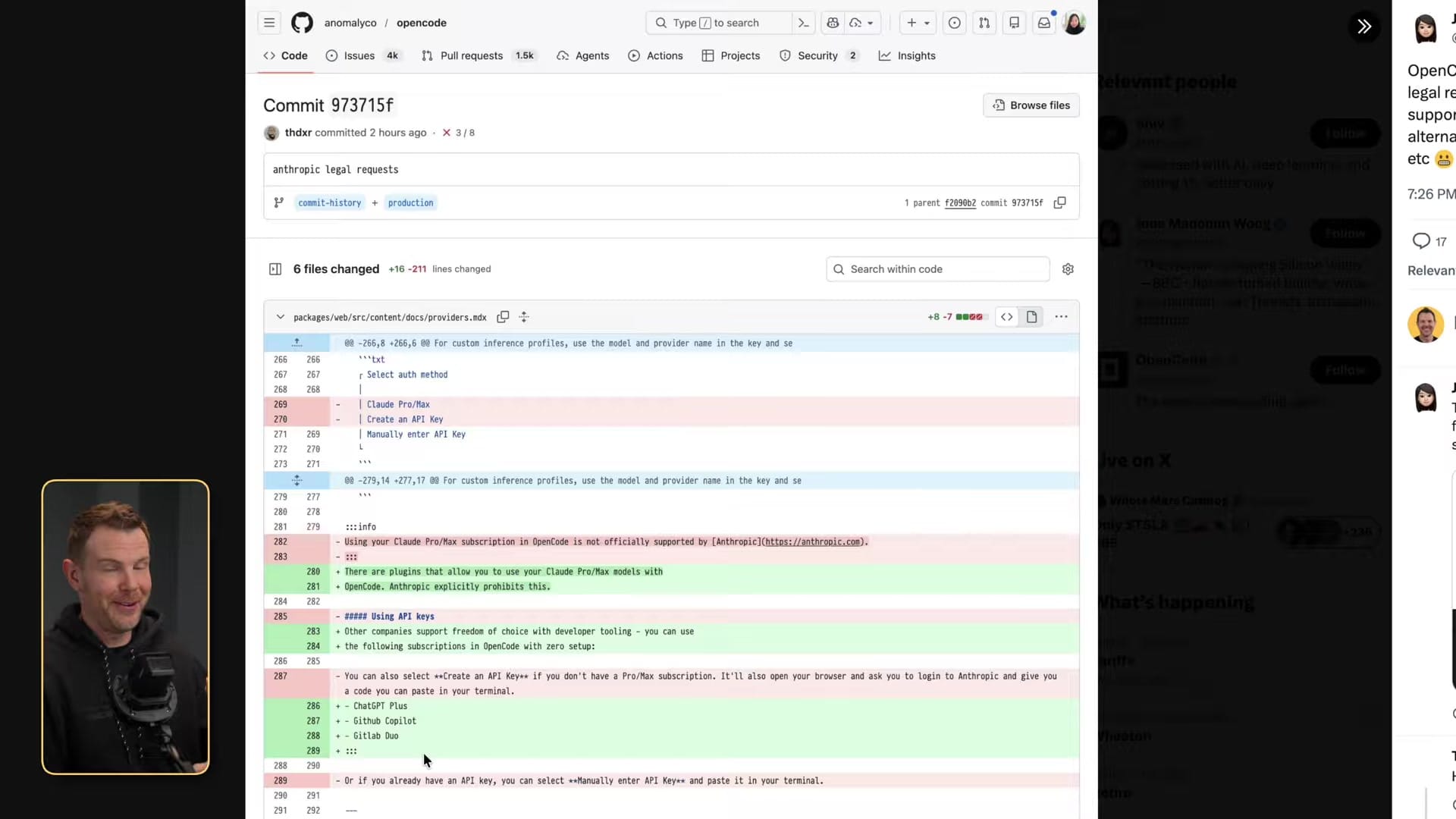This screenshot has width=1456, height=819.
Task: Open Copilot chat icon in header
Action: 833,23
